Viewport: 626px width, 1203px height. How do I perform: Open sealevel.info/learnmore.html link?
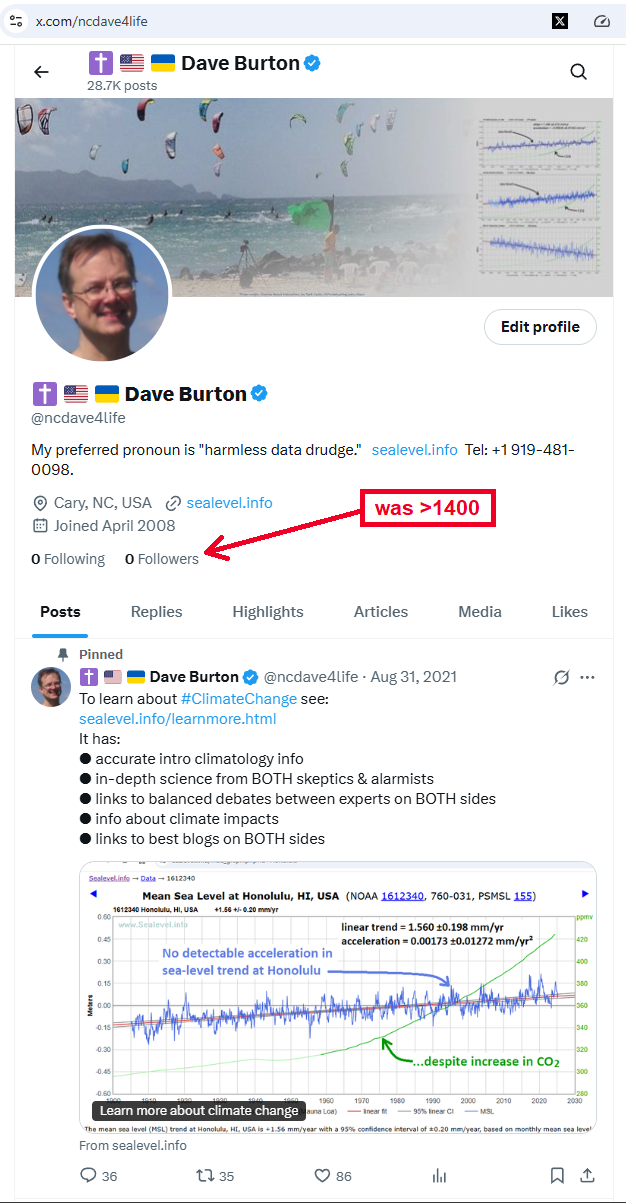177,718
